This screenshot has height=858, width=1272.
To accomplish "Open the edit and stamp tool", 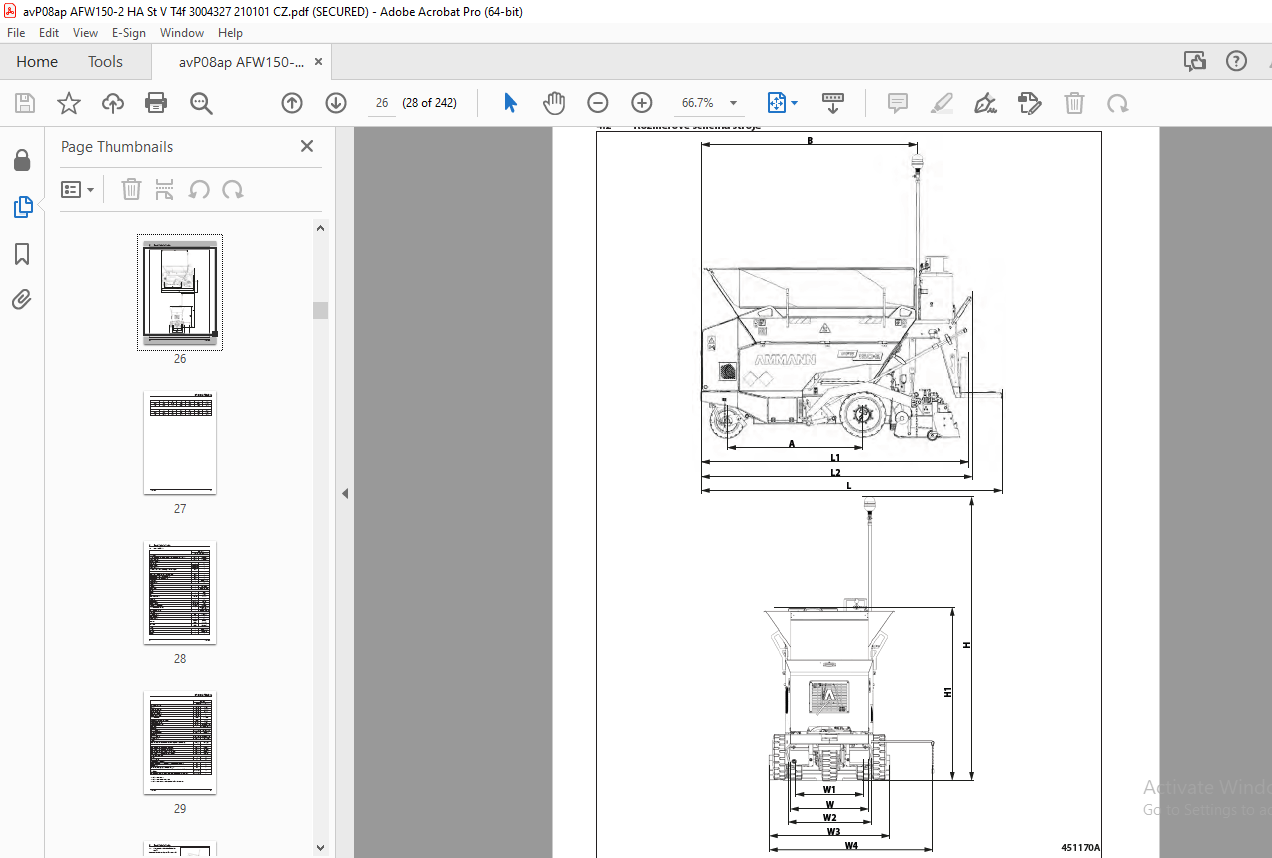I will (x=1030, y=103).
